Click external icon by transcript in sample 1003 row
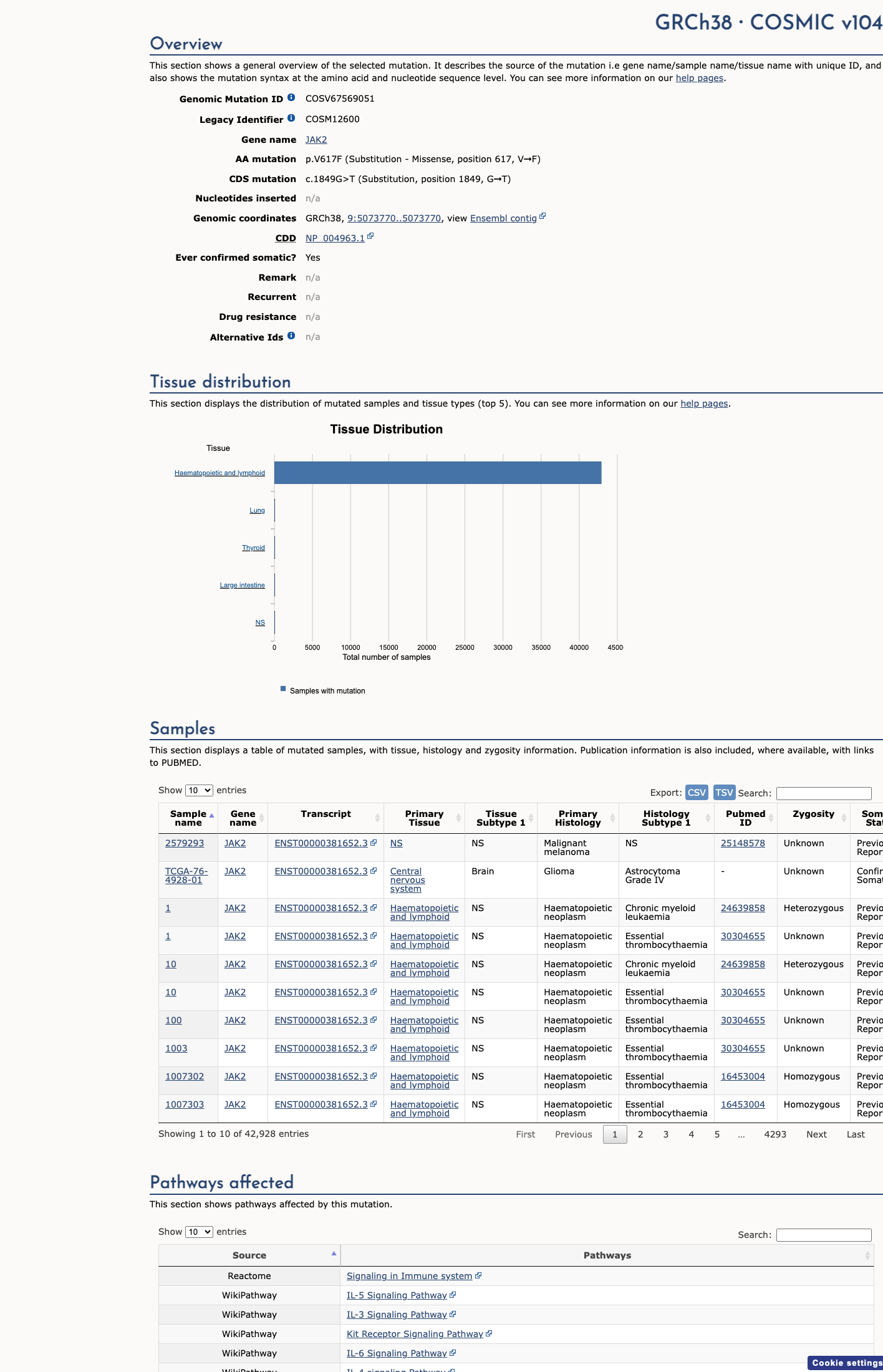The height and width of the screenshot is (1372, 883). tap(374, 1048)
